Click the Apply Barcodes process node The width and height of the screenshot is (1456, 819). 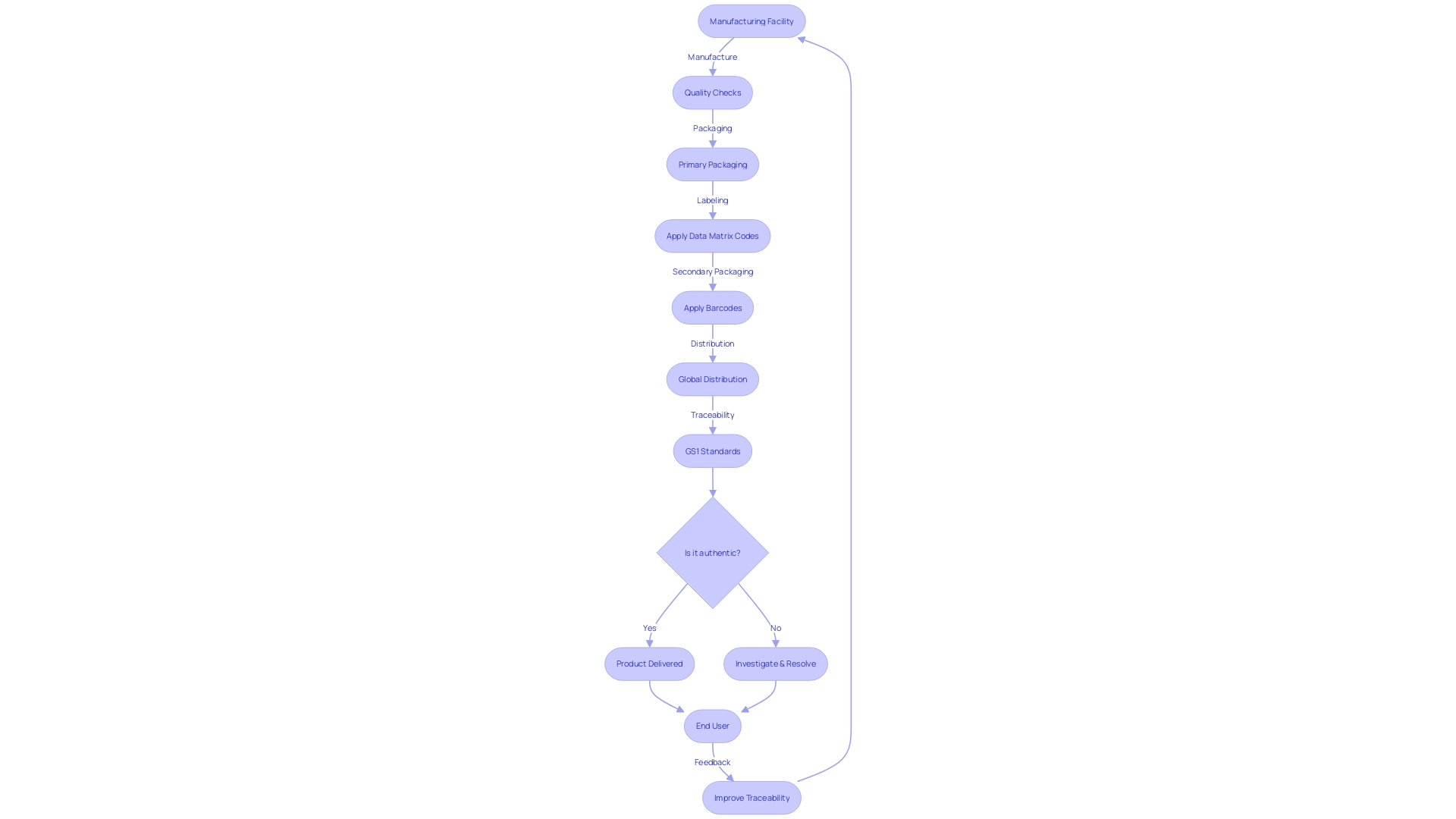click(712, 307)
